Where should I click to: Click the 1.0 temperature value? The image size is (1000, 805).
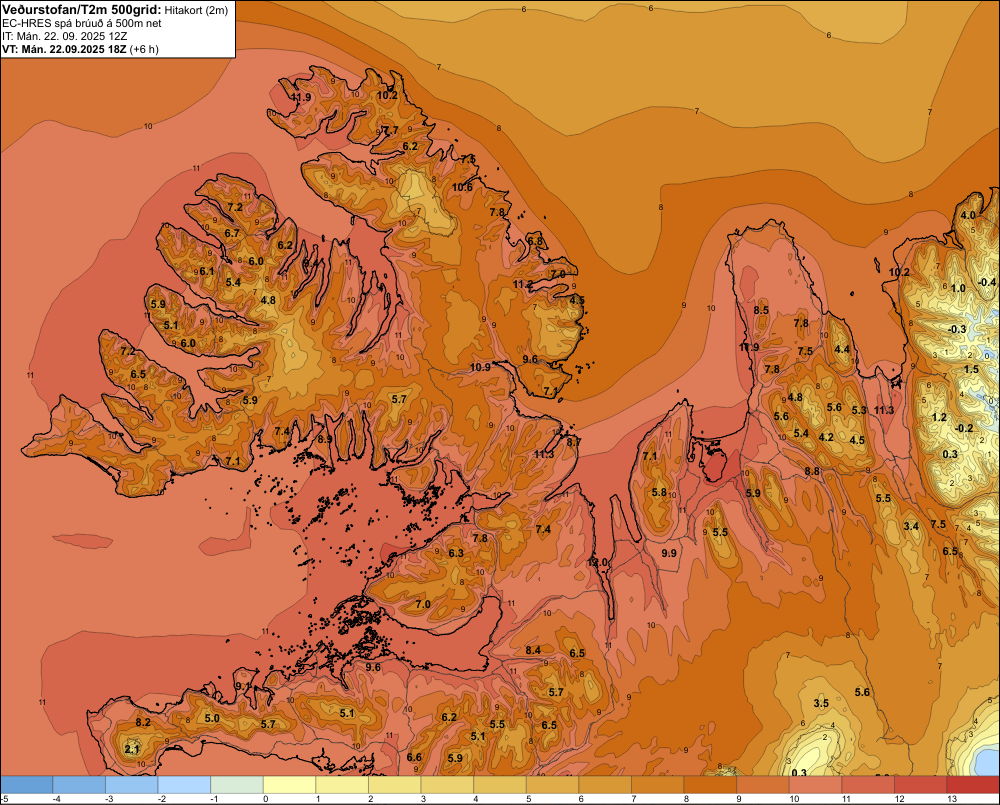pyautogui.click(x=959, y=288)
